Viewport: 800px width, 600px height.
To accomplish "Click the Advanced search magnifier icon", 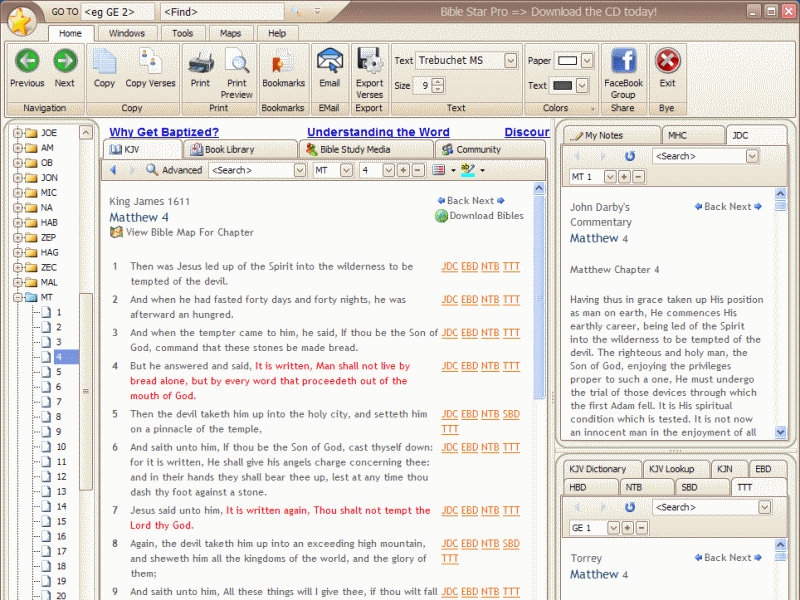I will (x=153, y=170).
